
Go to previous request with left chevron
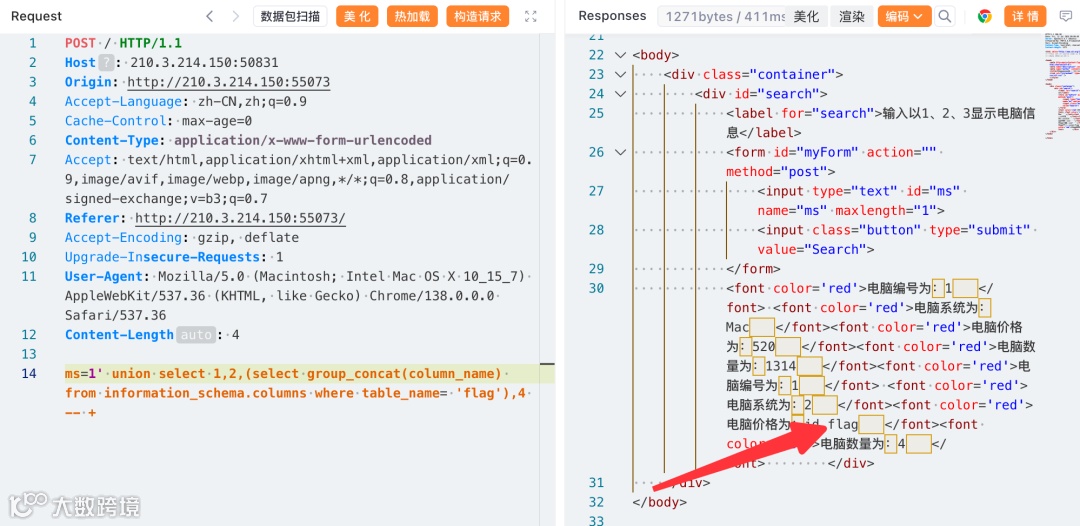pyautogui.click(x=210, y=16)
